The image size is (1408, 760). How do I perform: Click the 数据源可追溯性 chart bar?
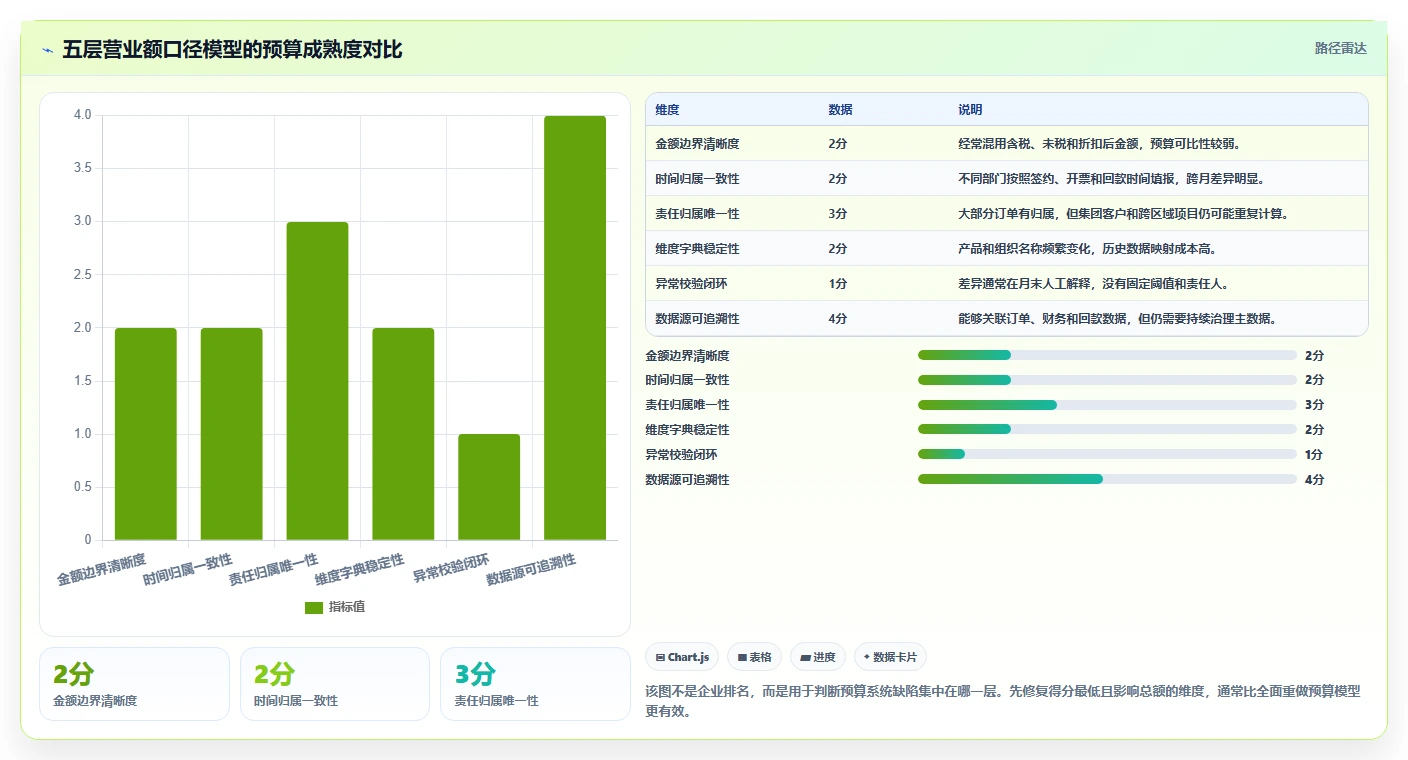pos(575,328)
